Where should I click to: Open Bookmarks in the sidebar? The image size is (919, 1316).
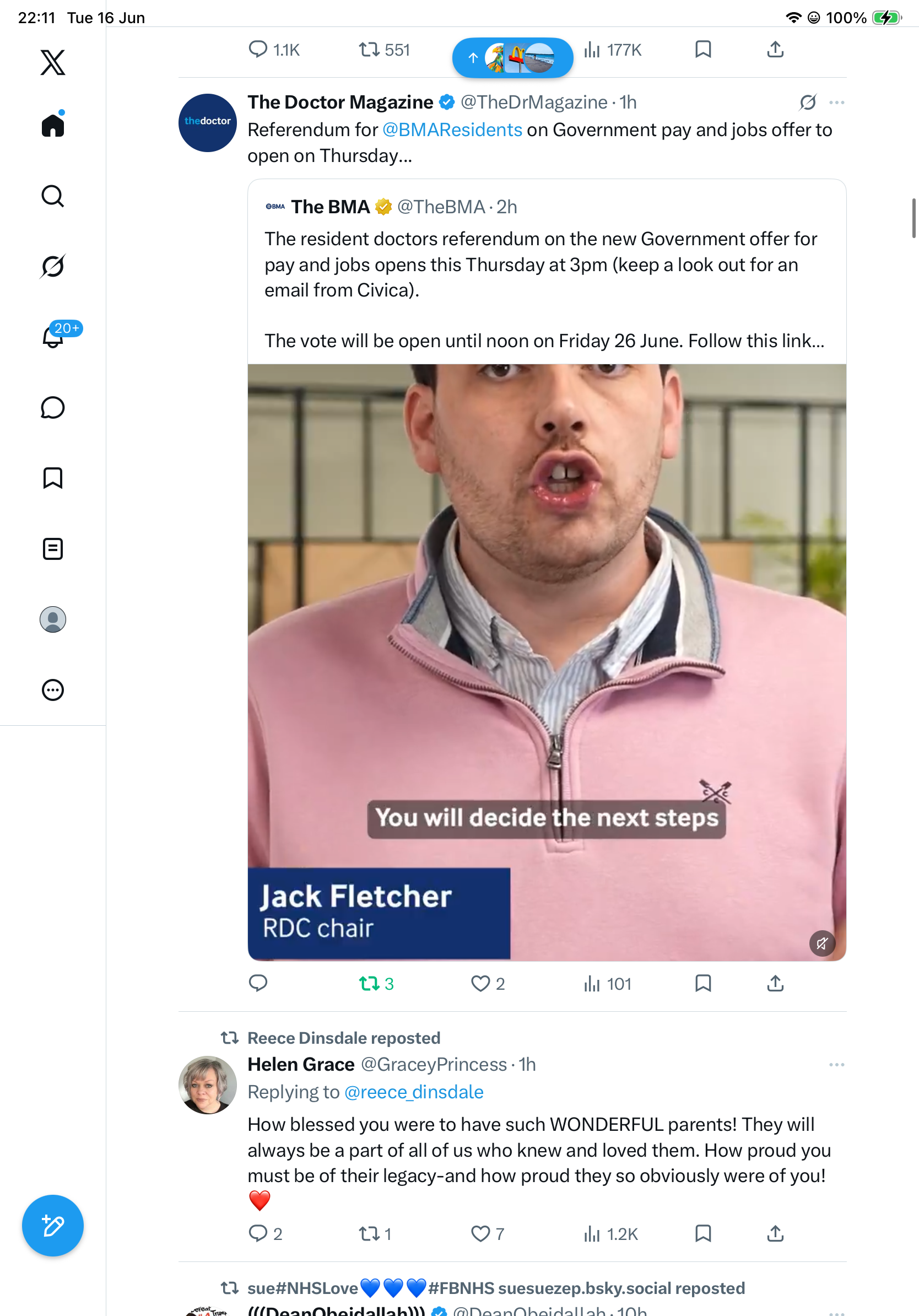pos(53,478)
